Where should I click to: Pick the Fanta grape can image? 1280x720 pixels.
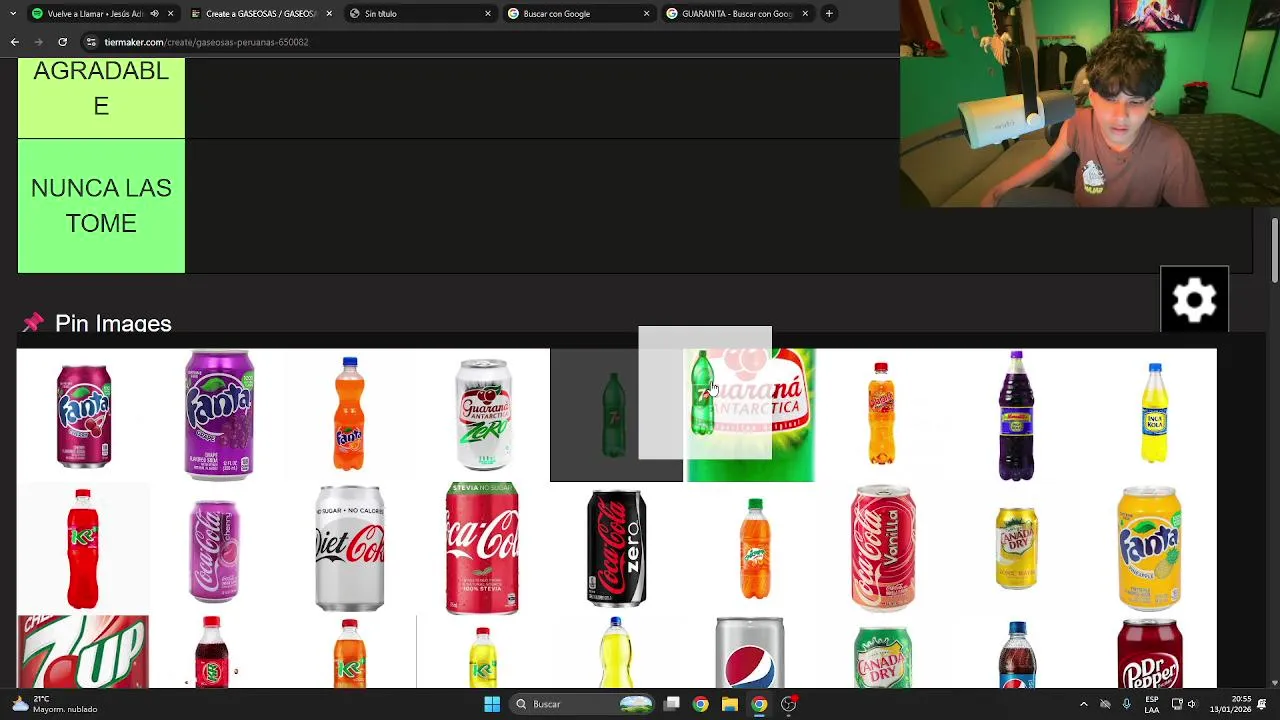pos(219,414)
